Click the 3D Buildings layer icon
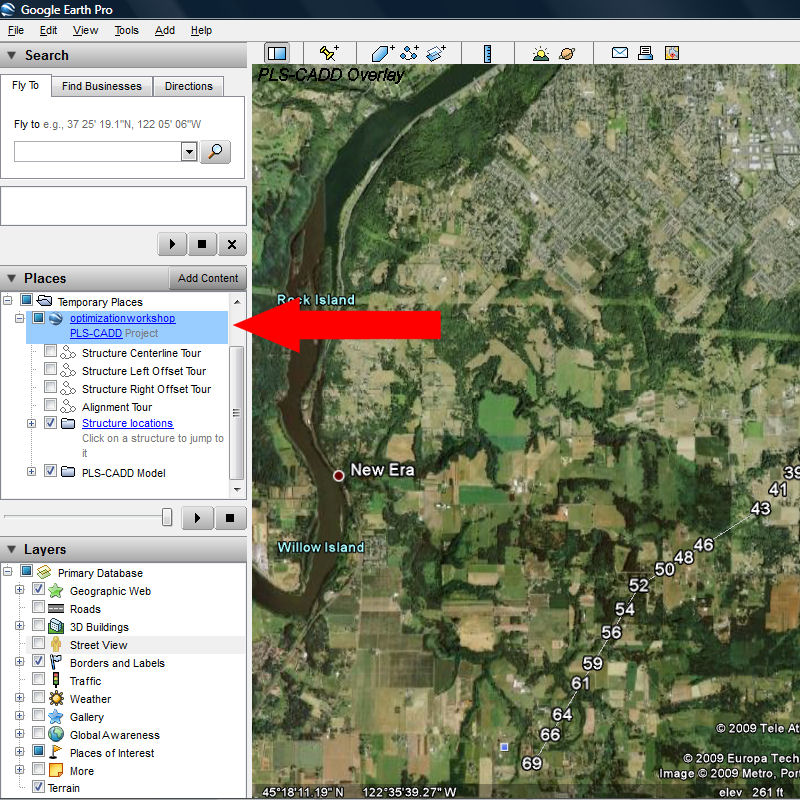Viewport: 800px width, 800px height. [56, 626]
